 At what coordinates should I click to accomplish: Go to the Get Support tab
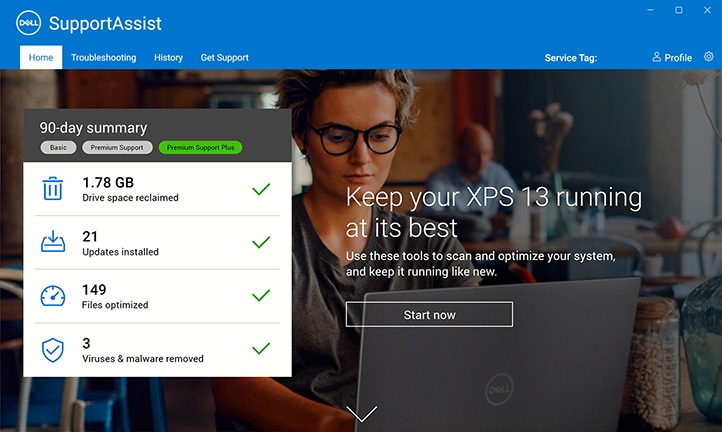[x=225, y=58]
